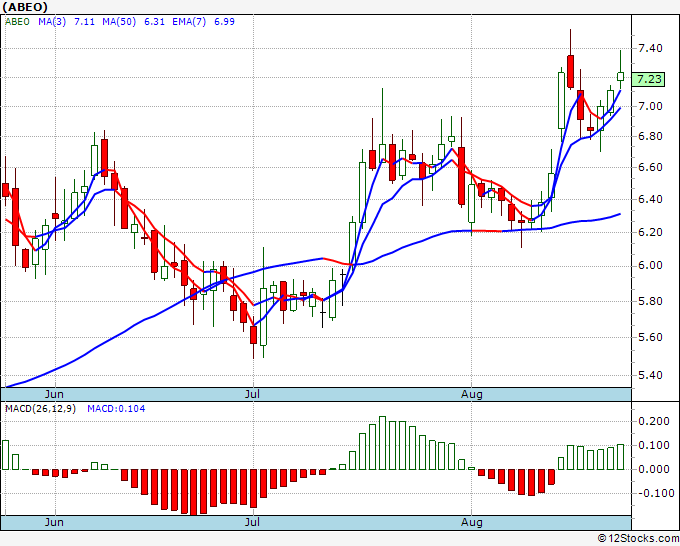Screen dimensions: 680x546
Task: Click the EMA(7) value 6.99
Action: tap(225, 22)
